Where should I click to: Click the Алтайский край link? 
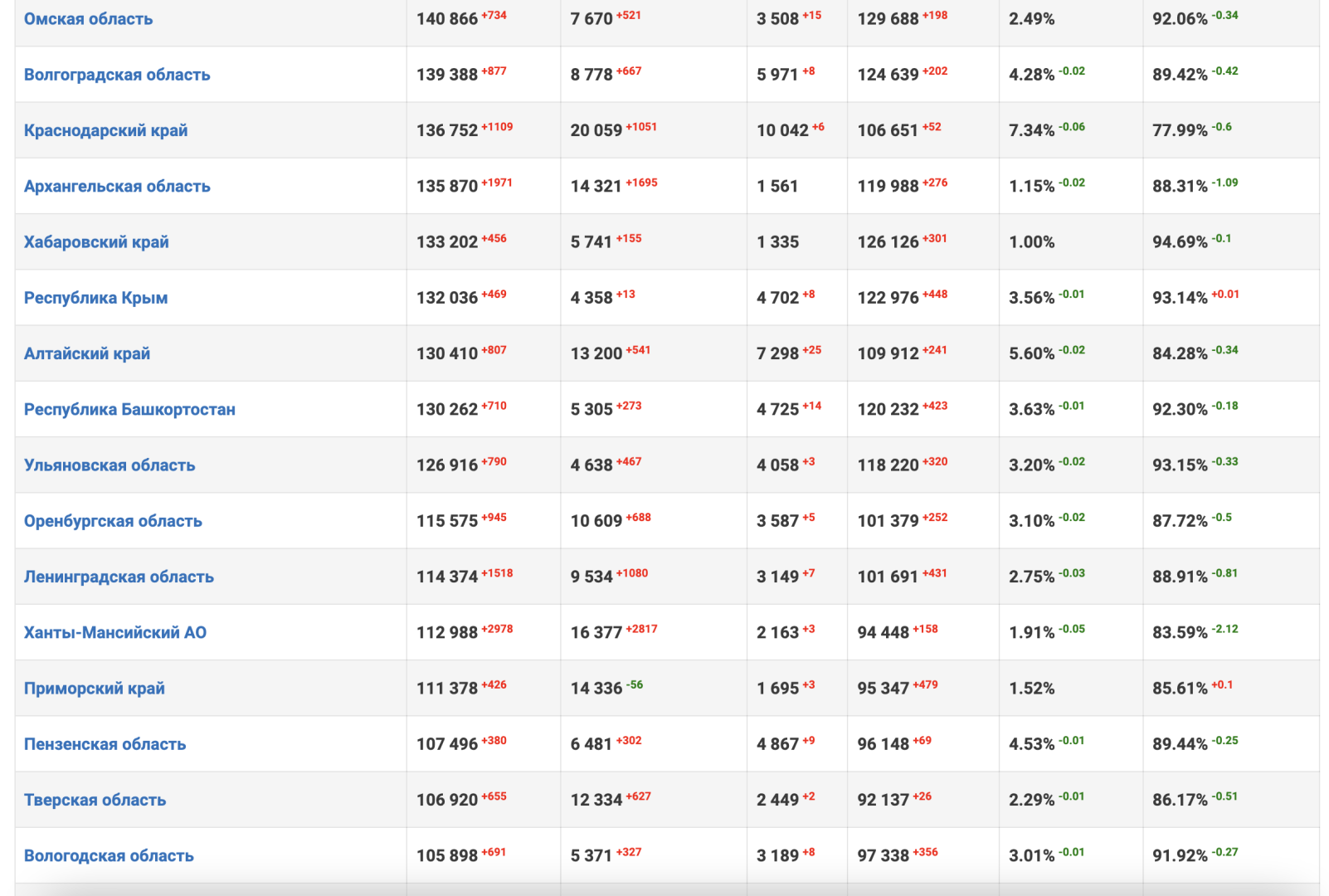tap(87, 353)
